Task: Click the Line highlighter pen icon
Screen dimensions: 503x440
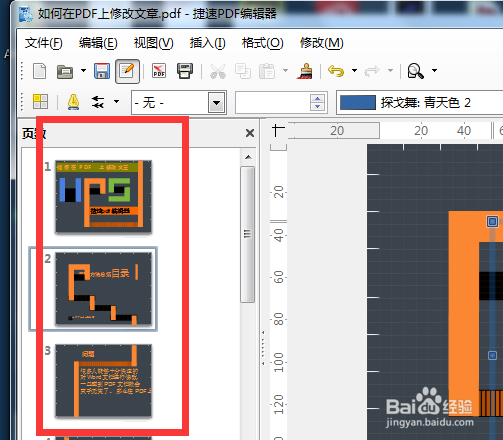Action: (x=73, y=102)
